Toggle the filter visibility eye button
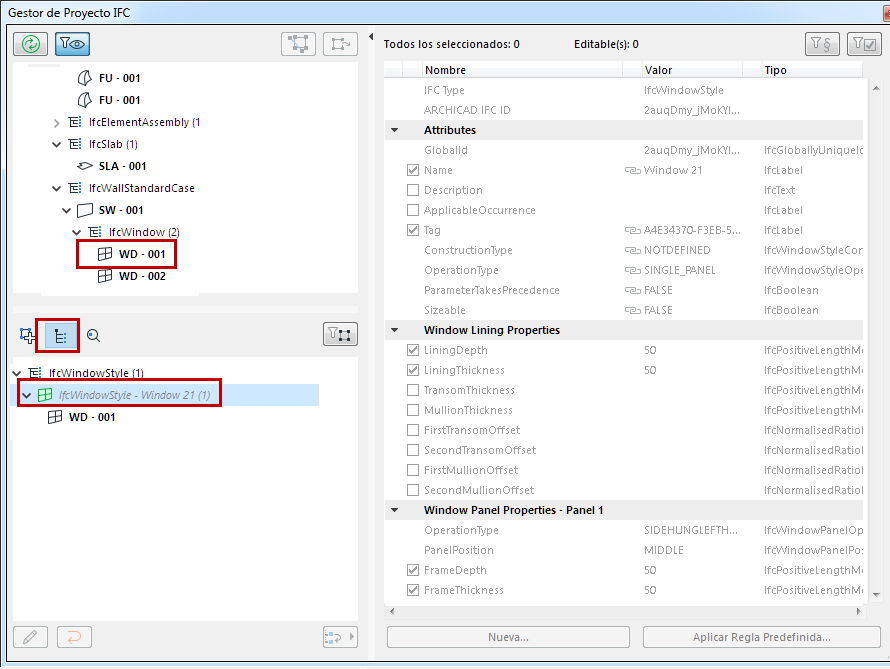The image size is (890, 669). coord(72,44)
